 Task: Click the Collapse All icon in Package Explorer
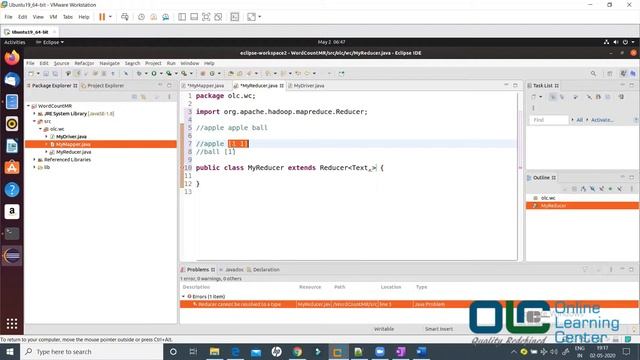134,97
